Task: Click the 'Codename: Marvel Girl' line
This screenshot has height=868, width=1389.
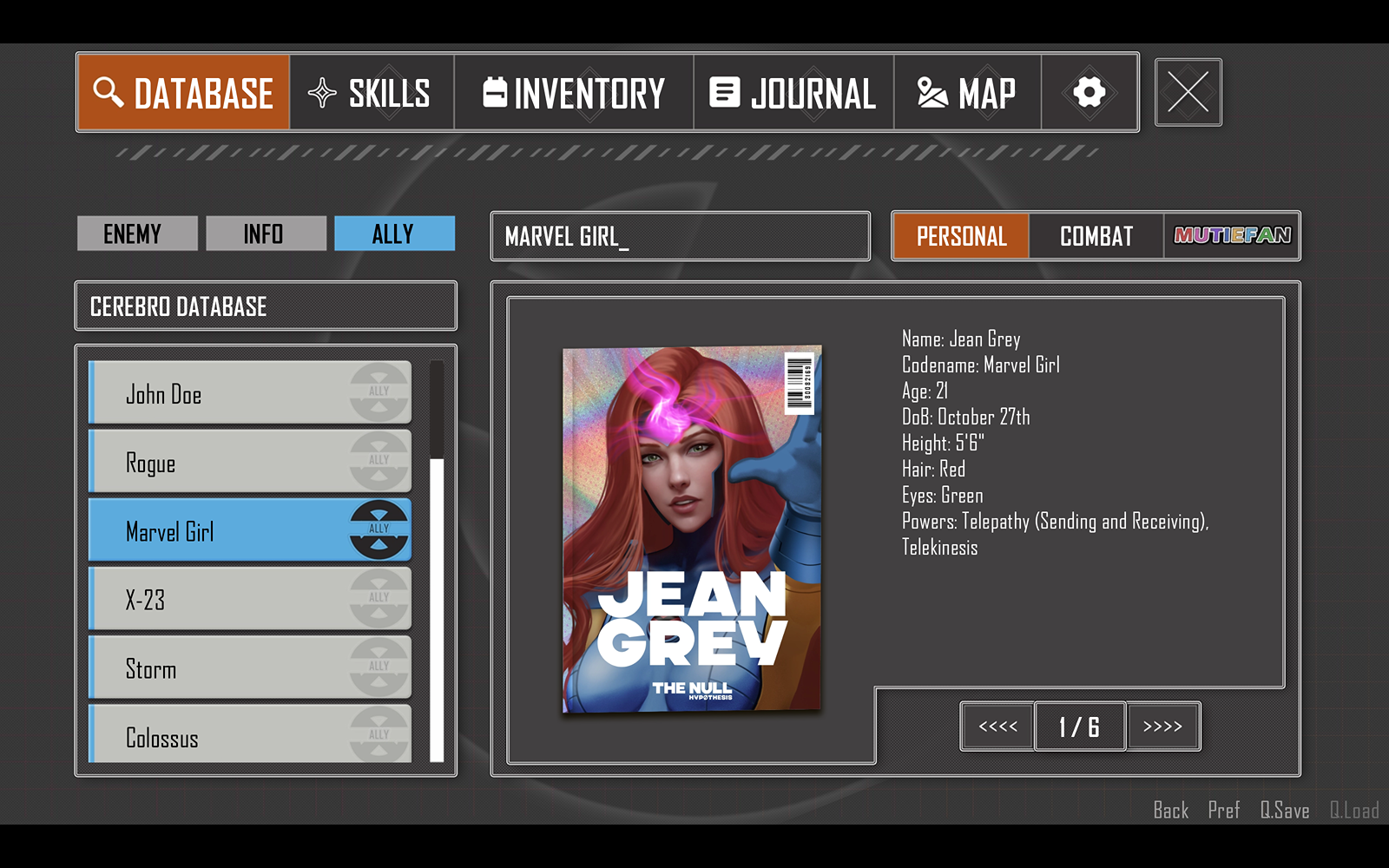Action: coord(981,365)
